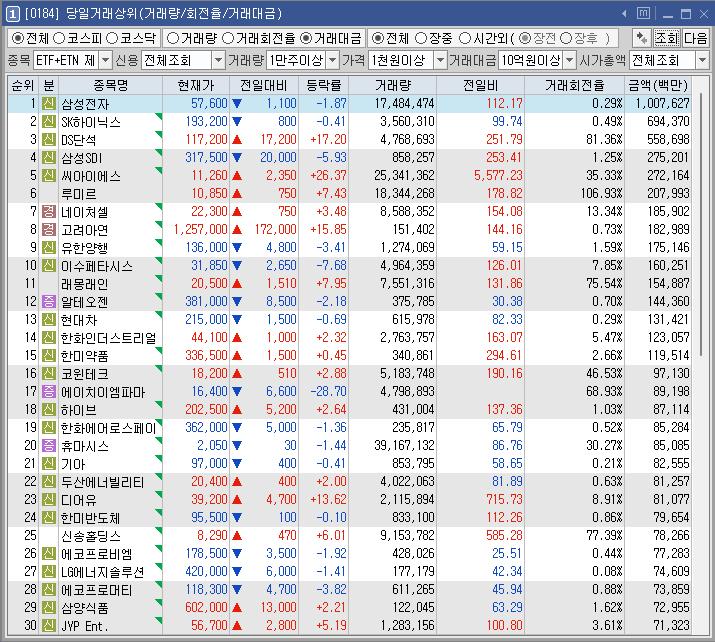Click the 장전 radio button
Screen dimensions: 715x642
point(525,39)
